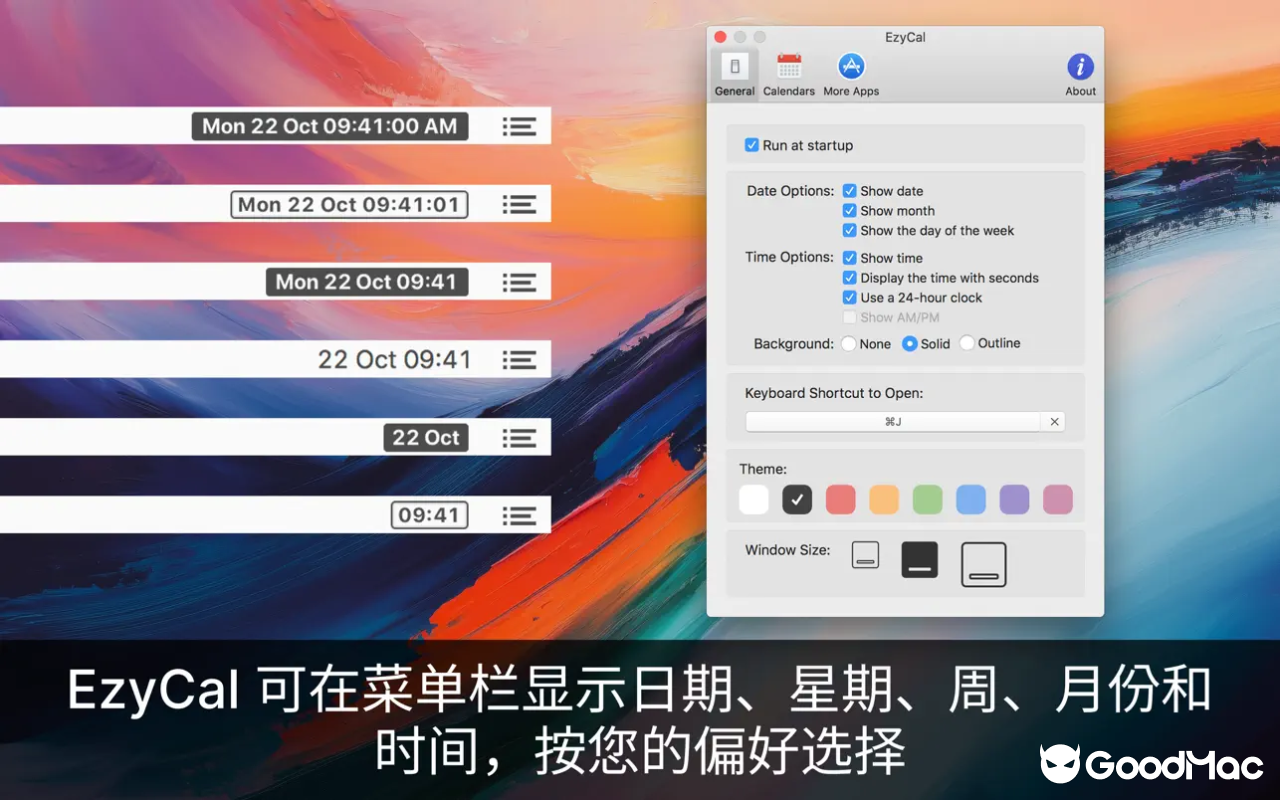This screenshot has width=1280, height=800.
Task: Click the solid Mon 22 Oct 09:41 clock
Action: coord(367,282)
